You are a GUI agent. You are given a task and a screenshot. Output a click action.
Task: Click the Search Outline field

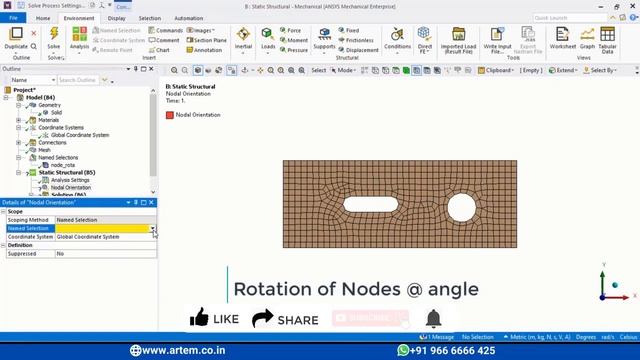(78, 80)
